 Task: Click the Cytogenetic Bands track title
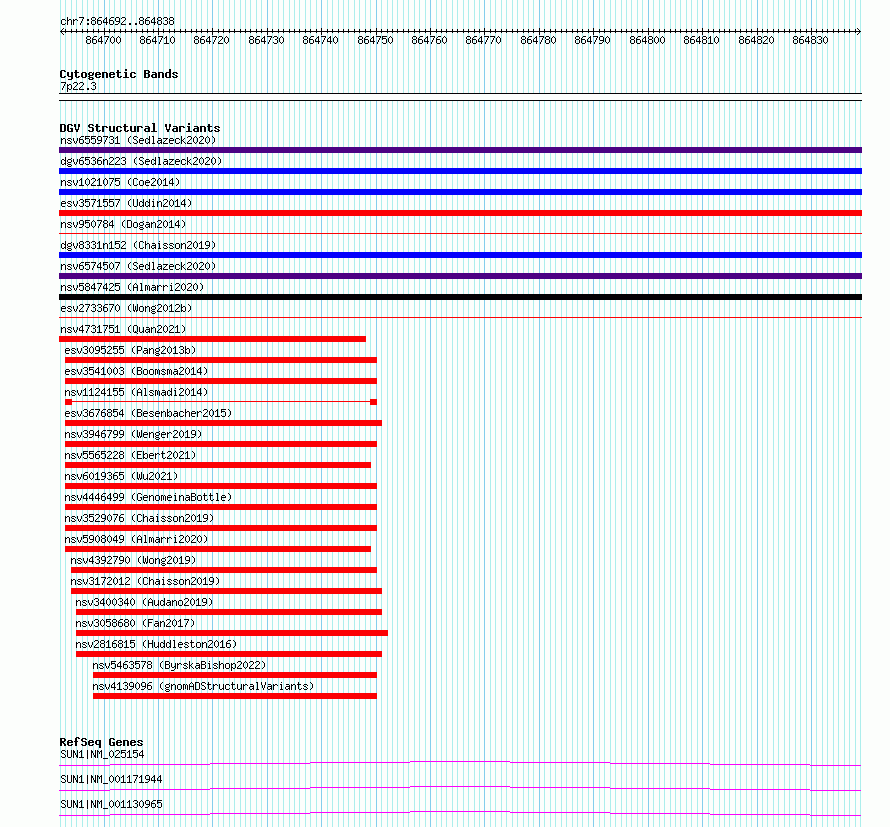click(x=119, y=74)
